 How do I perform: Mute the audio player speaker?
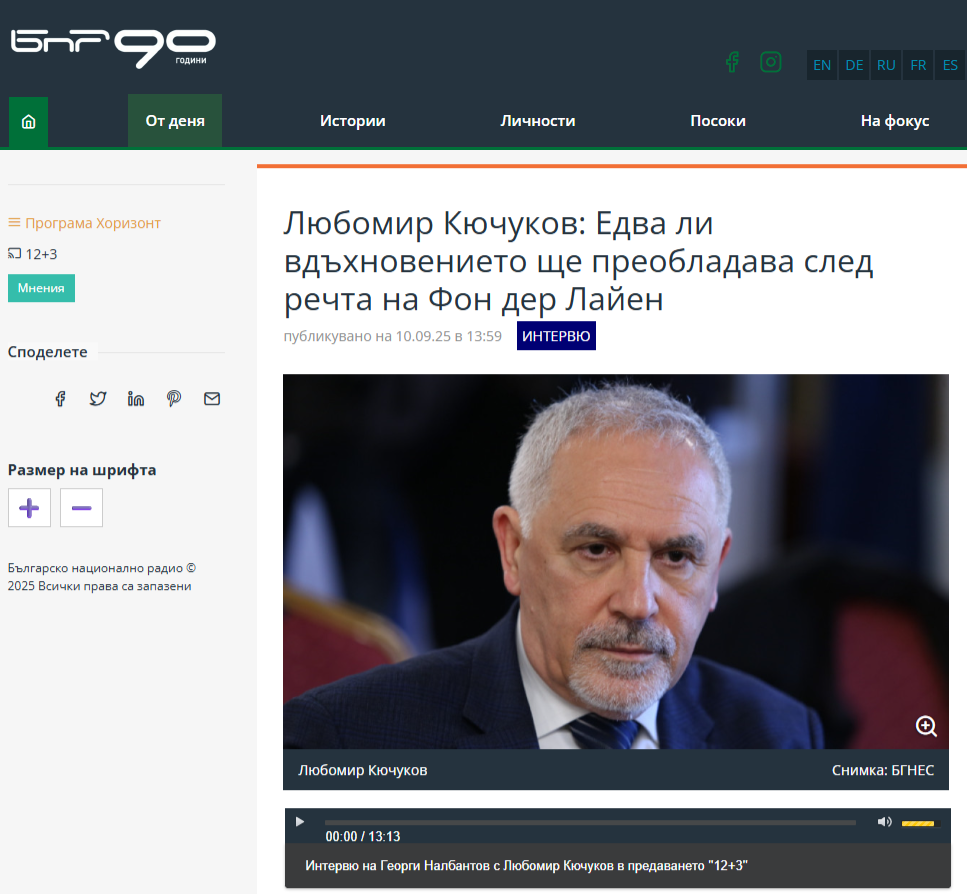(884, 821)
